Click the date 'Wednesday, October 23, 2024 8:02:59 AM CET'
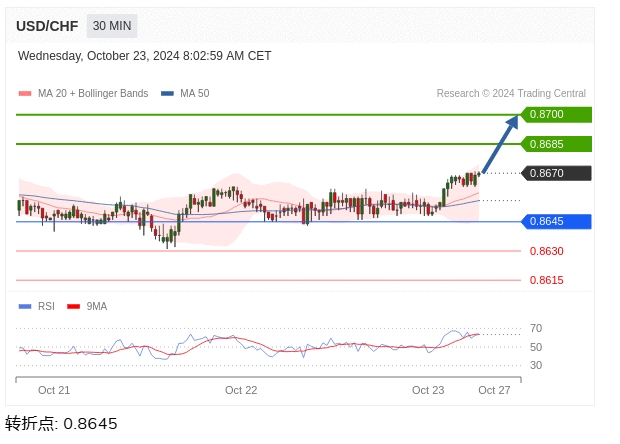 [145, 56]
